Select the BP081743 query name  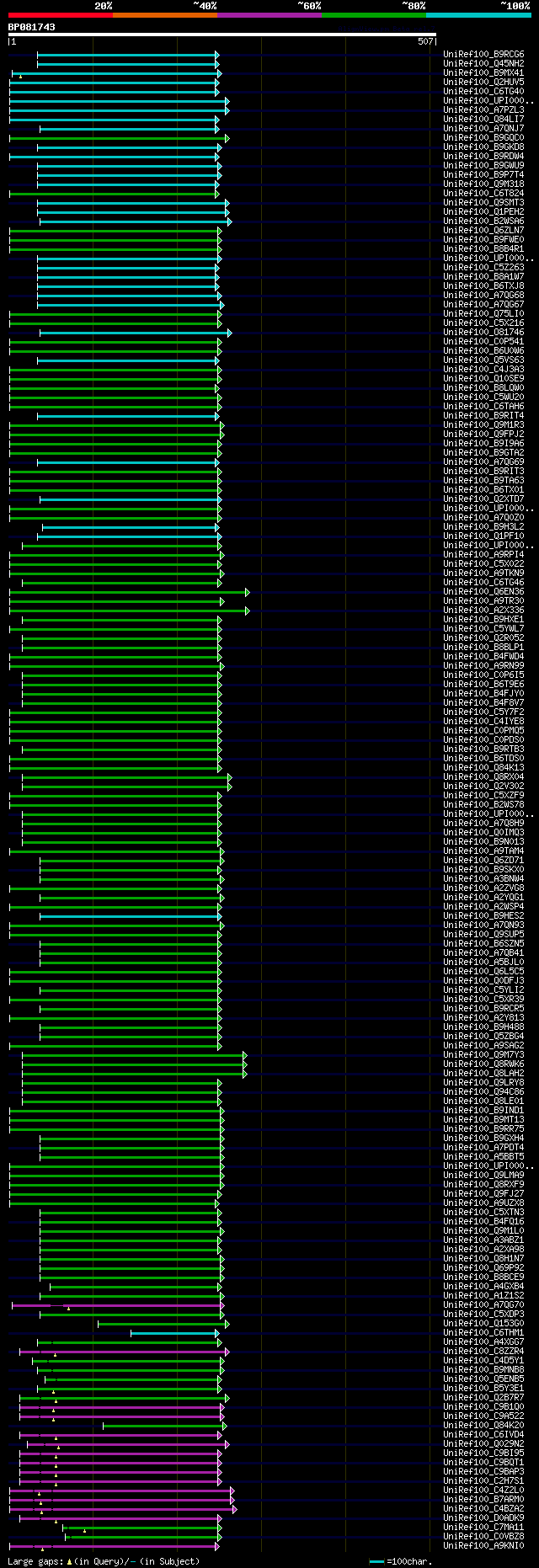point(32,27)
